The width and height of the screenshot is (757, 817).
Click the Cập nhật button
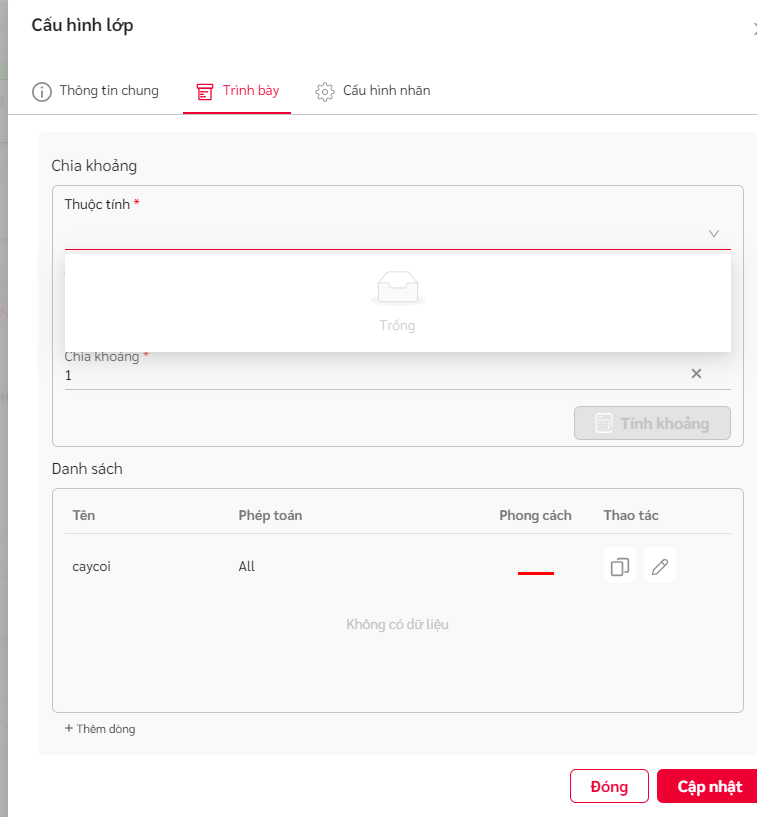point(709,786)
